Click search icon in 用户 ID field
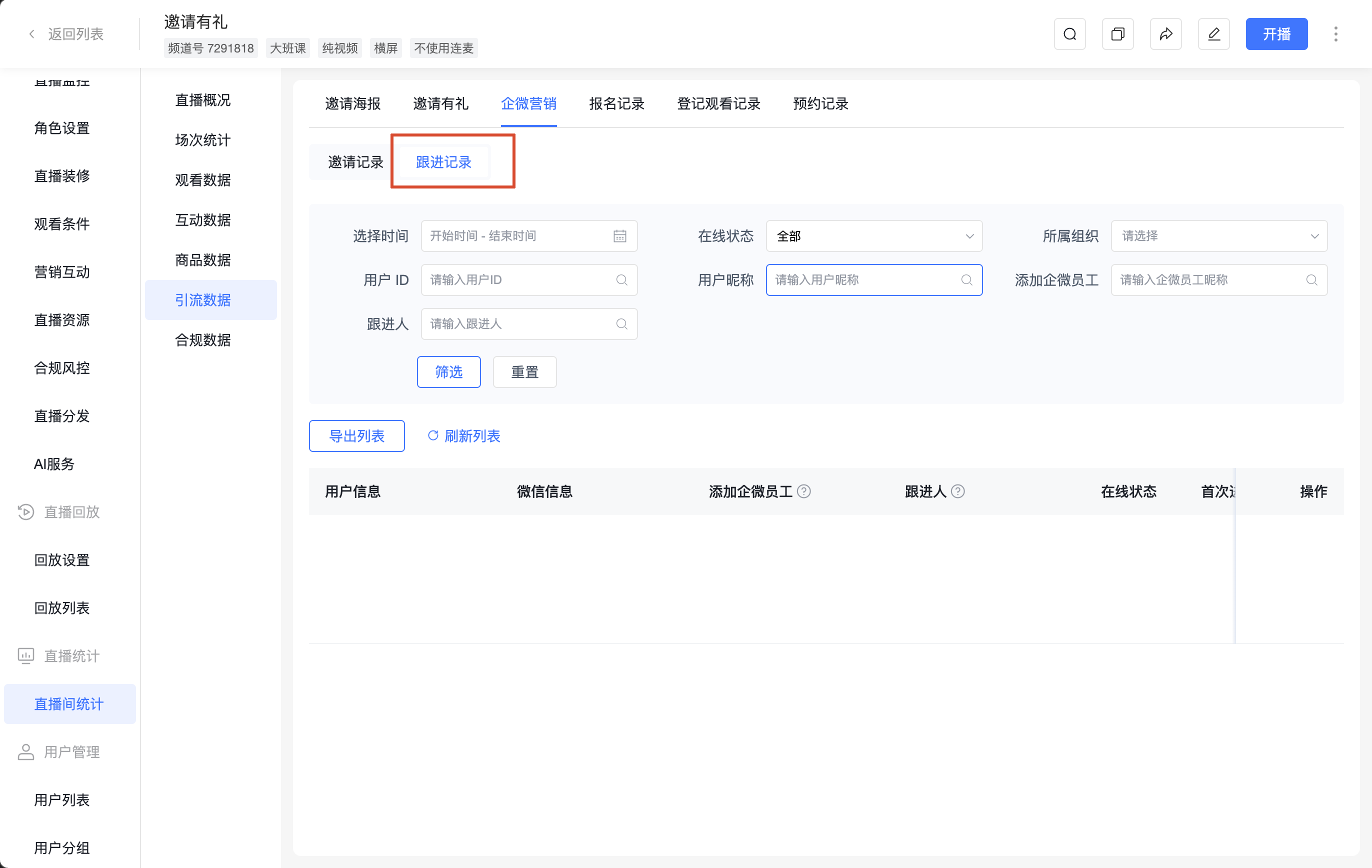This screenshot has width=1372, height=868. click(x=621, y=280)
